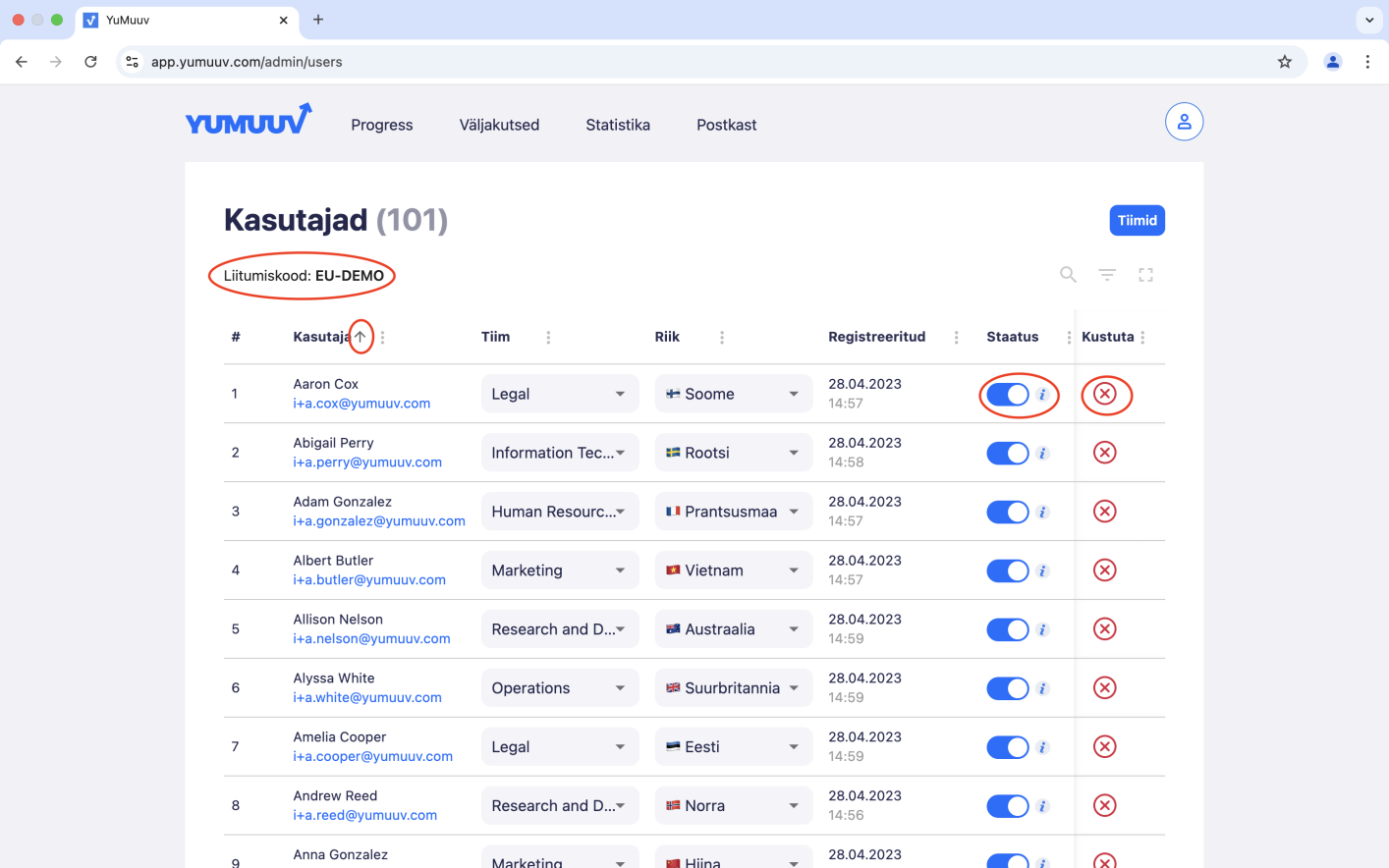Open the Soome country dropdown
1389x868 pixels.
point(734,394)
